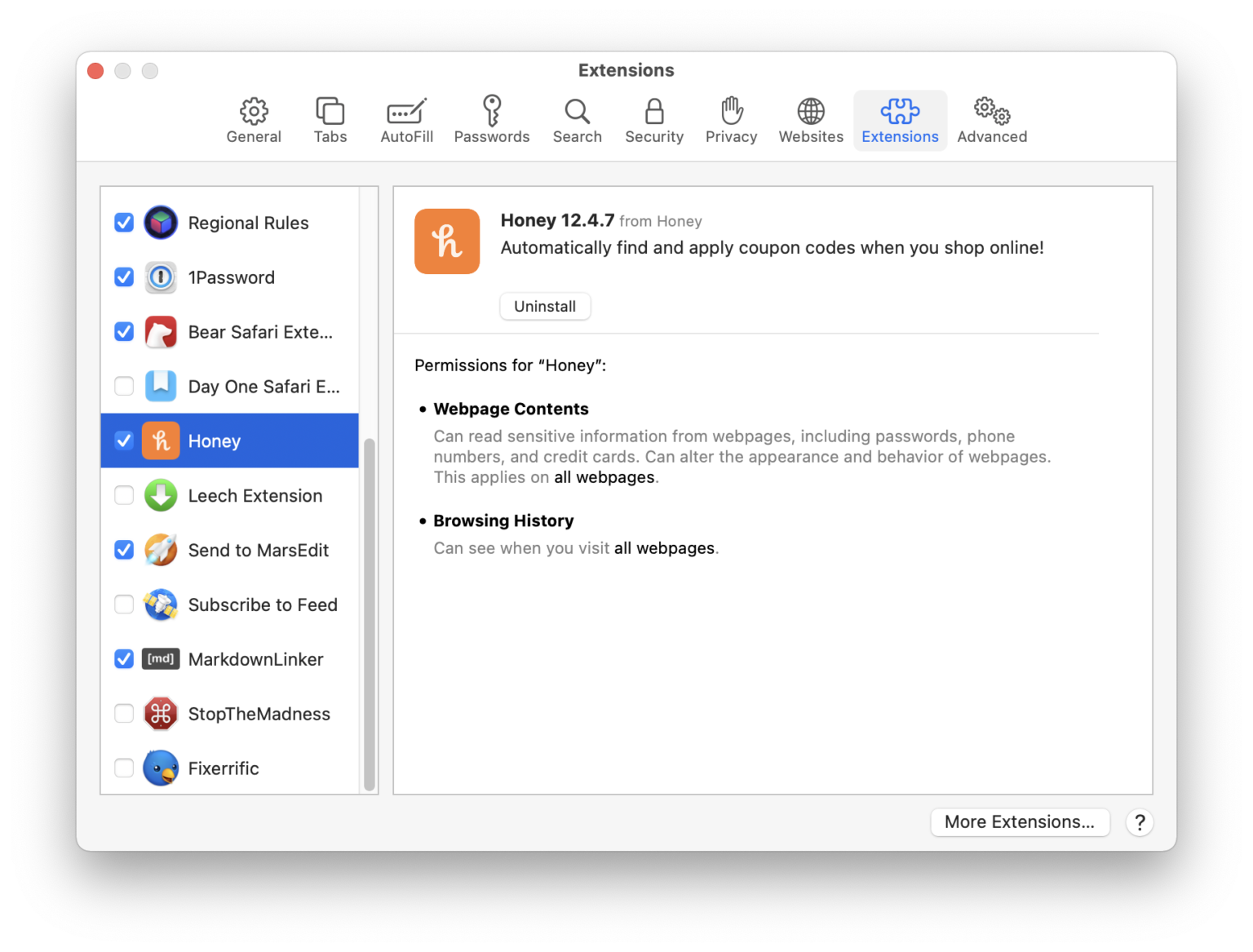Enable the Leech Extension checkbox
Viewport: 1253px width, 952px height.
[123, 495]
